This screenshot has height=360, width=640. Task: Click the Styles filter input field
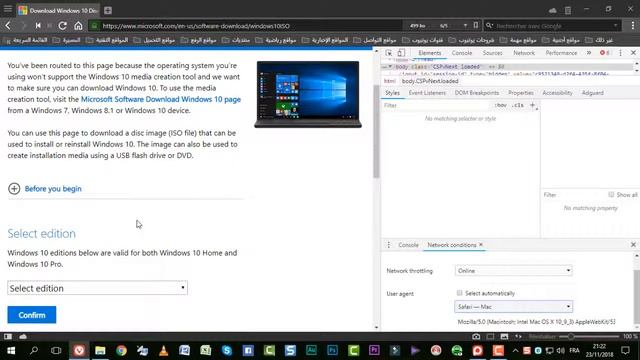pos(437,105)
